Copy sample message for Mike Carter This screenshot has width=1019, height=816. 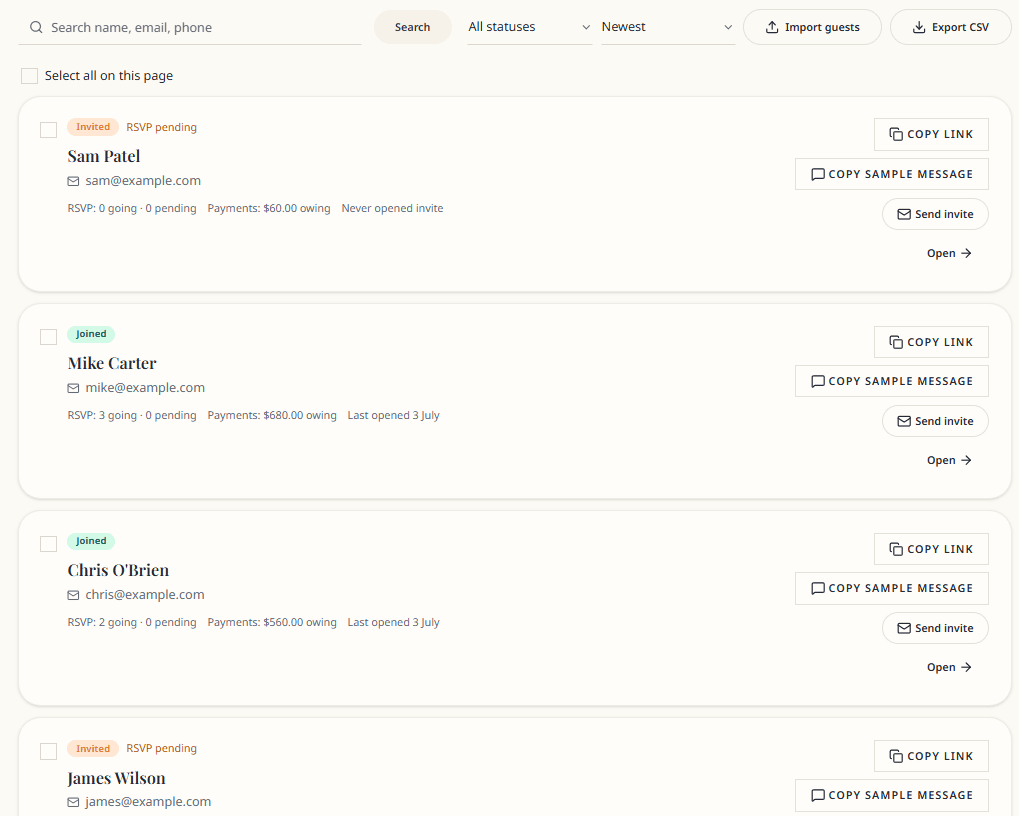tap(892, 381)
